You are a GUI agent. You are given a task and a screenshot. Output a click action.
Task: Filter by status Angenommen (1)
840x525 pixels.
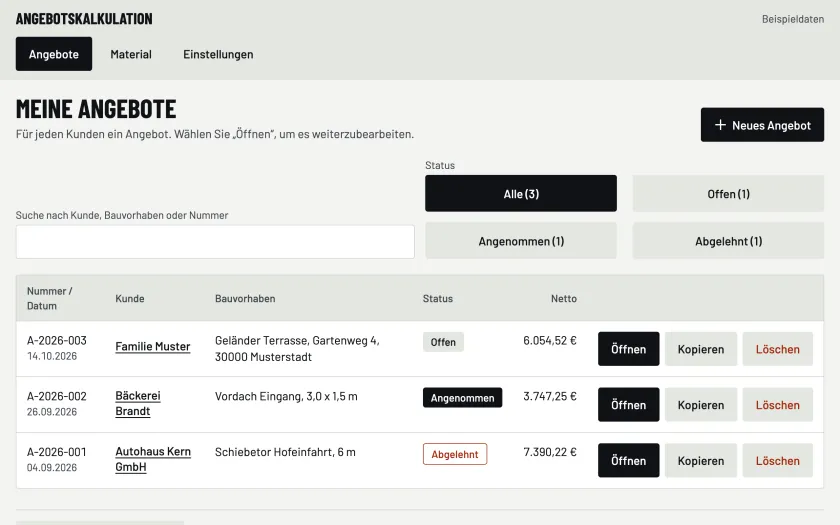521,241
